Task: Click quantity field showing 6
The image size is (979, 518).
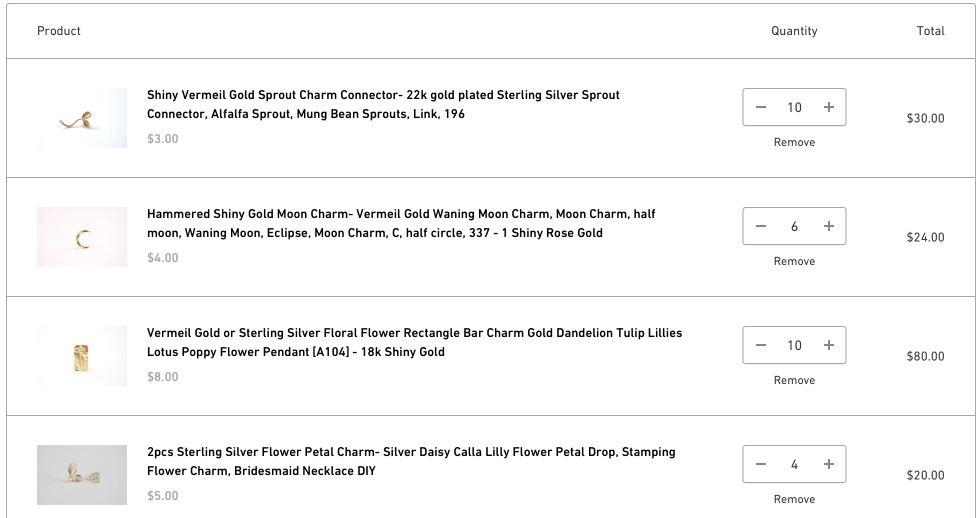Action: (794, 226)
